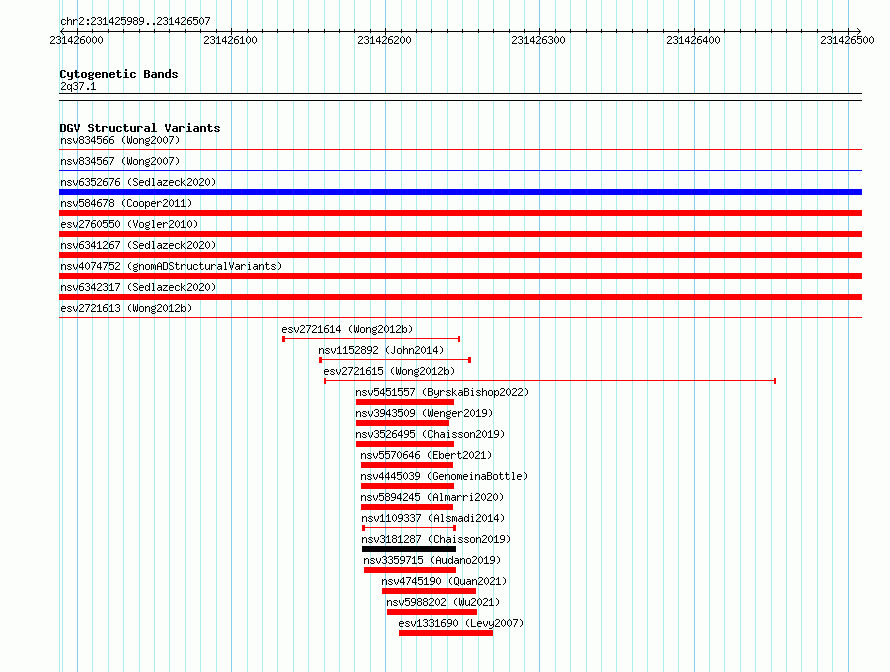Screen dimensions: 890x672
Task: Click the 2q37.1 band label
Action: pyautogui.click(x=78, y=86)
